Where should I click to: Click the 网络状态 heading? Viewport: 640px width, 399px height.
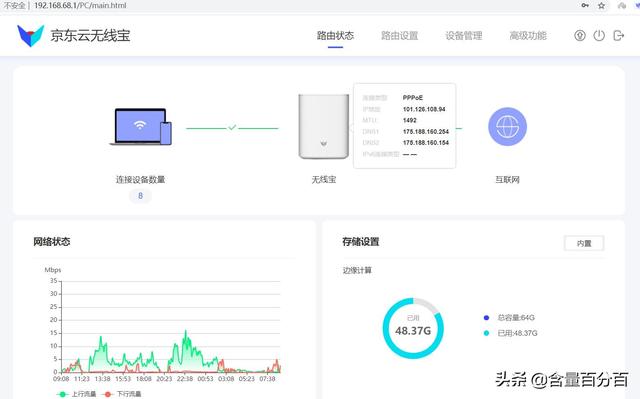point(52,242)
